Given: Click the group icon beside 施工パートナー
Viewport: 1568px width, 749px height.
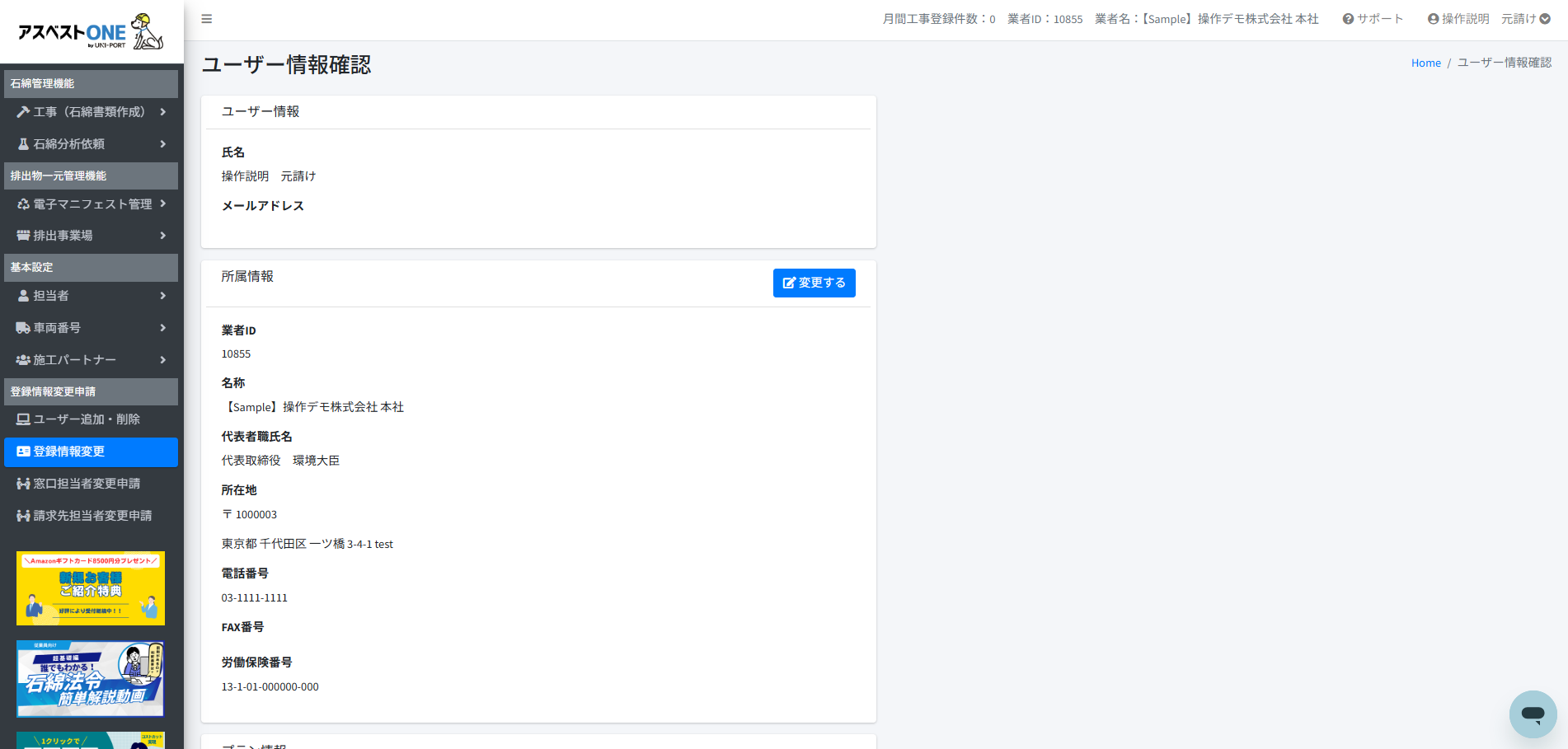Looking at the screenshot, I should [x=23, y=360].
